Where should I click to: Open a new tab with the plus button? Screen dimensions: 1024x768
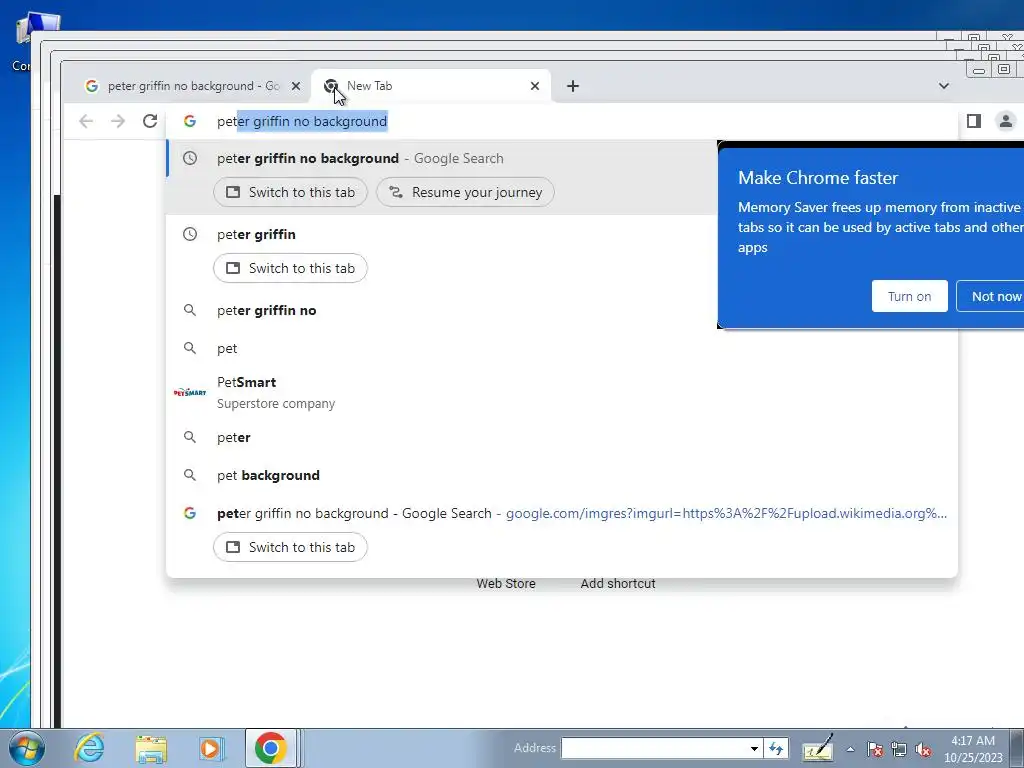pos(573,86)
